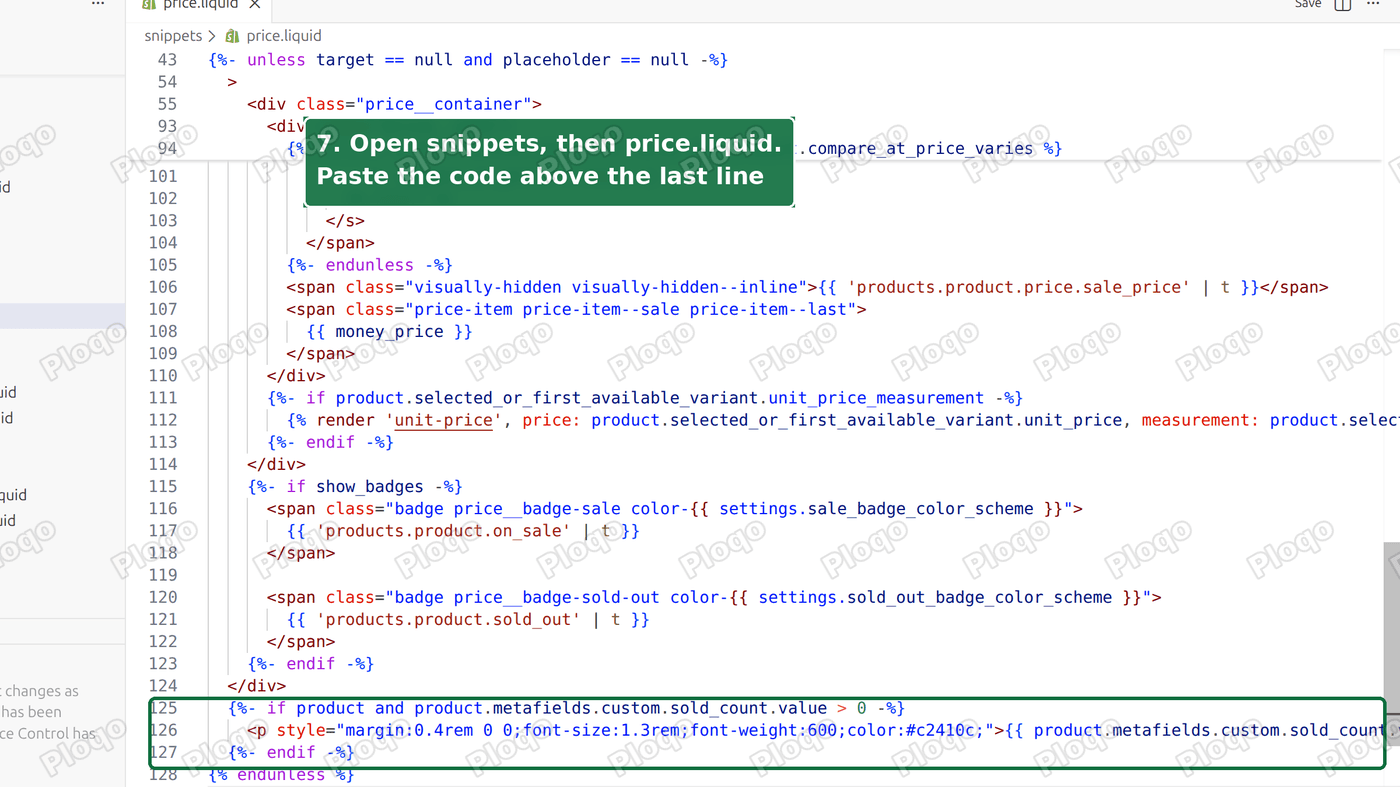Click the Save button
Screen dimensions: 1400x787
pos(1308,4)
